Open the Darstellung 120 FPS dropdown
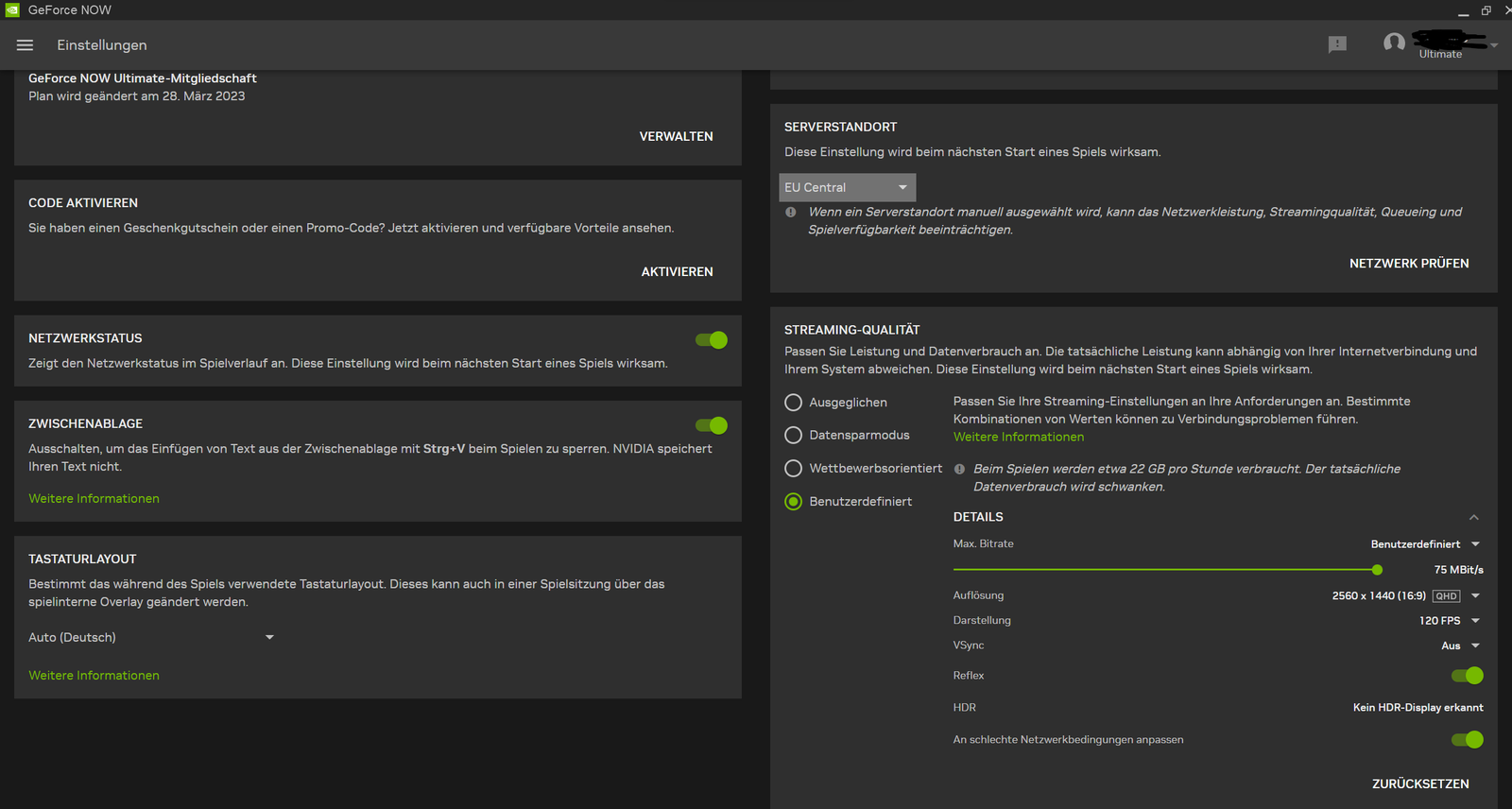 point(1450,621)
